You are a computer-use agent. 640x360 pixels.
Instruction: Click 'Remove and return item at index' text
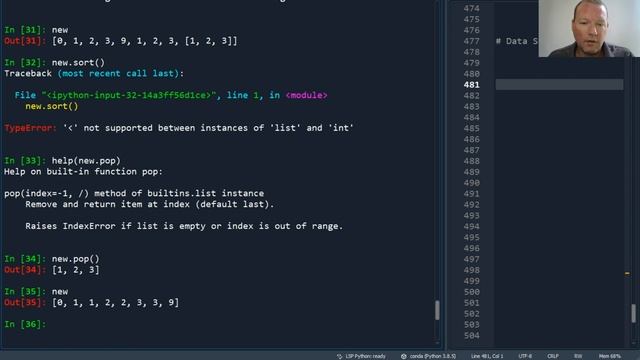click(107, 204)
